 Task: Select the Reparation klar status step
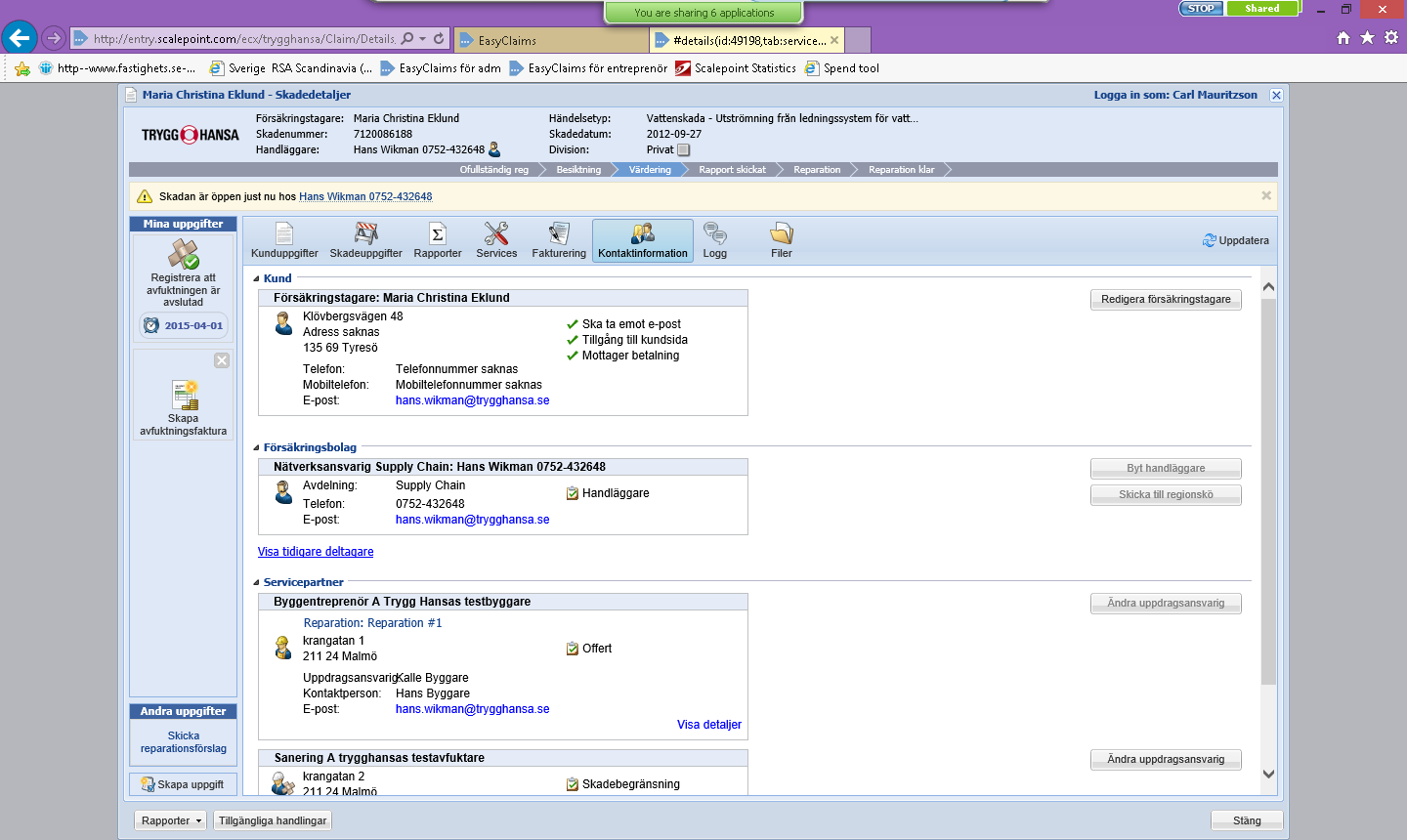point(901,170)
